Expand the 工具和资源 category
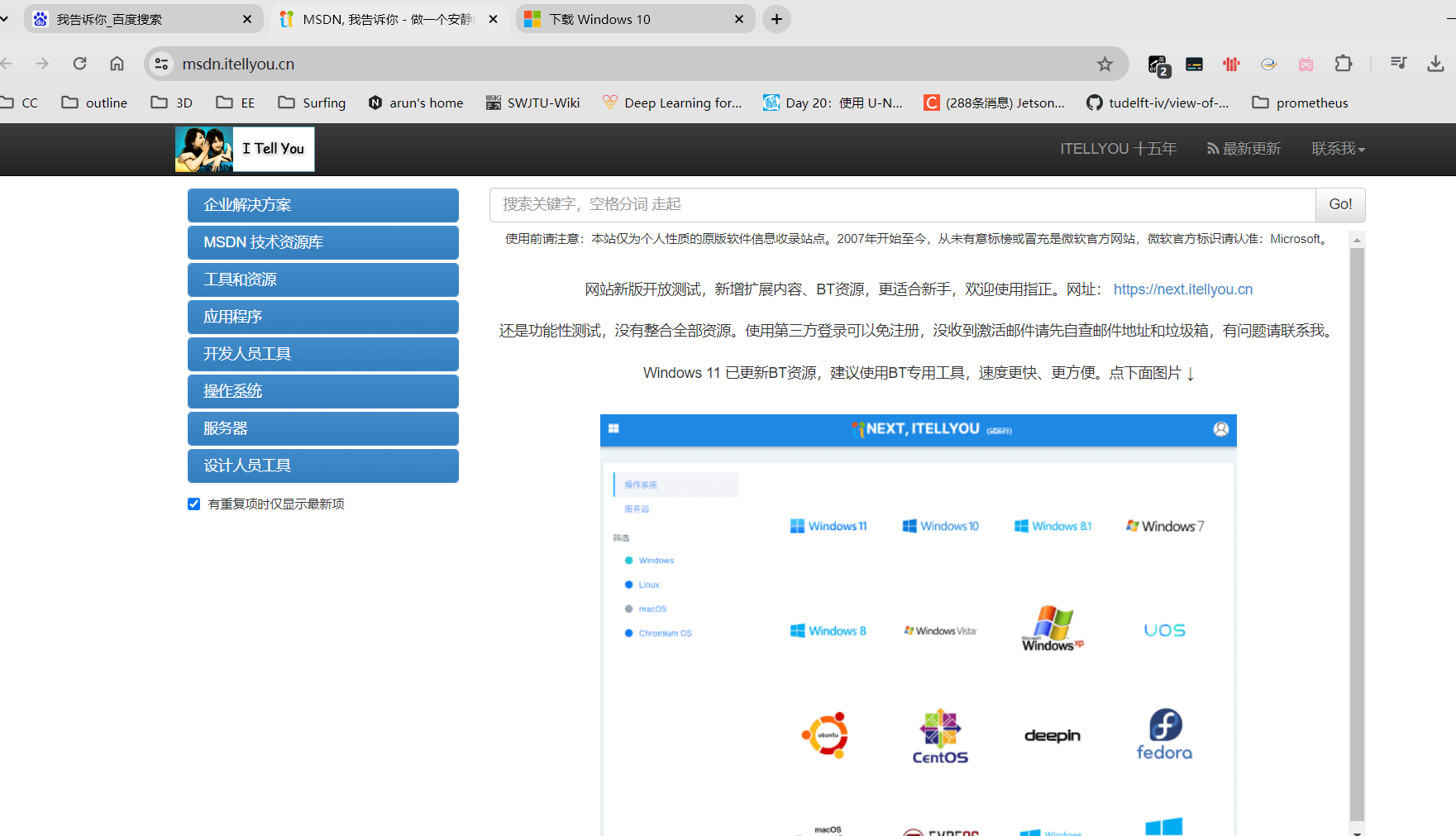 (x=323, y=279)
